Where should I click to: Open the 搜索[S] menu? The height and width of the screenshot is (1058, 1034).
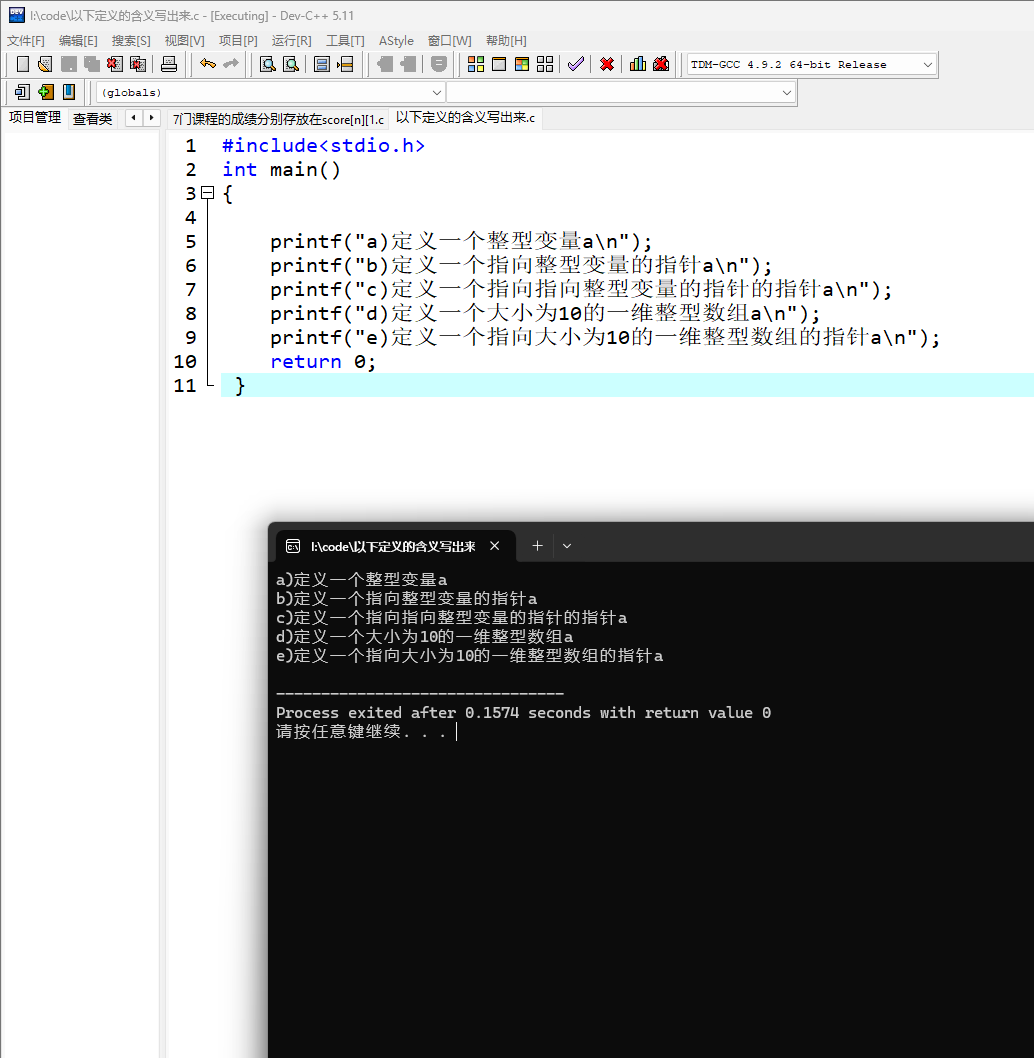[x=131, y=40]
